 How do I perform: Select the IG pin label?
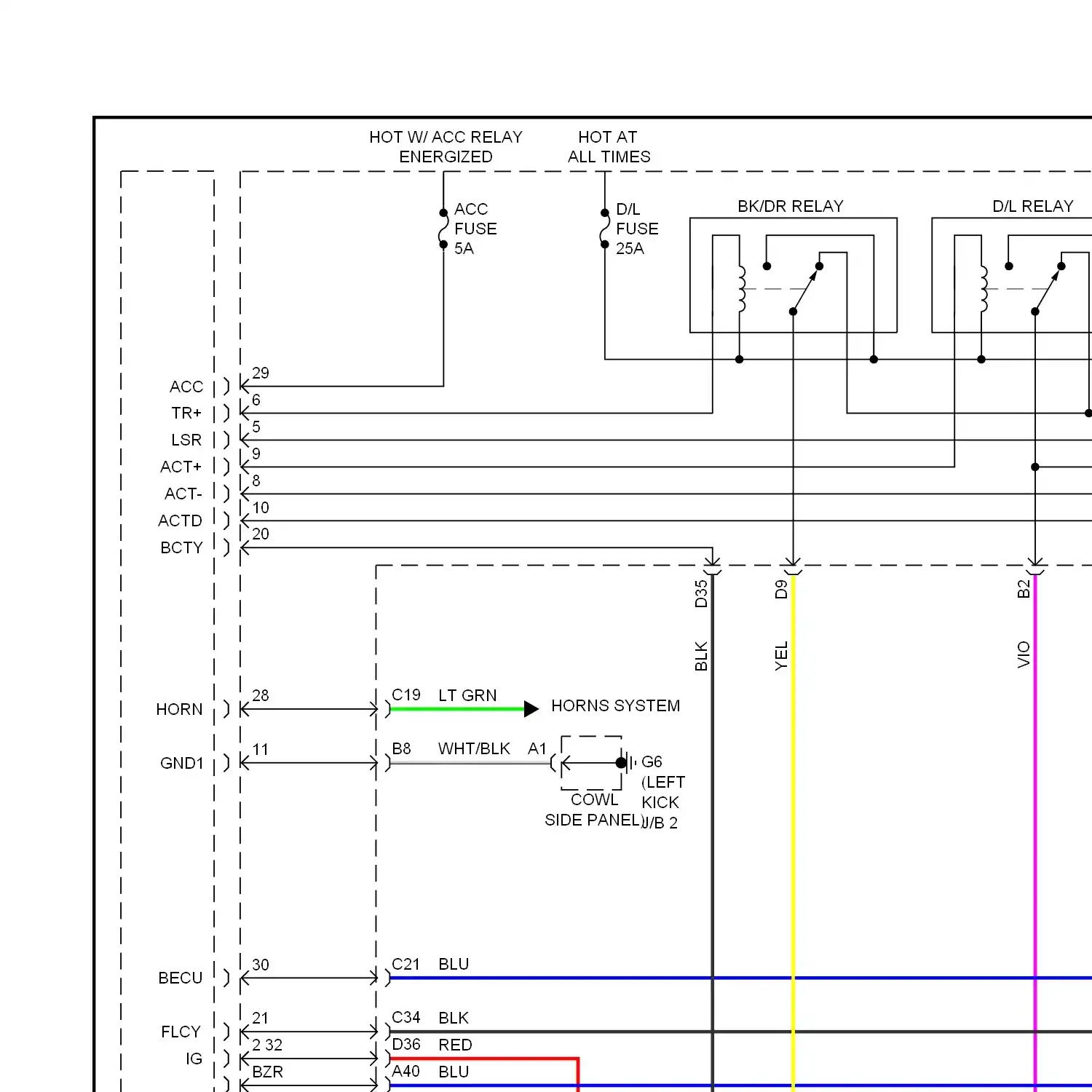coord(194,1059)
